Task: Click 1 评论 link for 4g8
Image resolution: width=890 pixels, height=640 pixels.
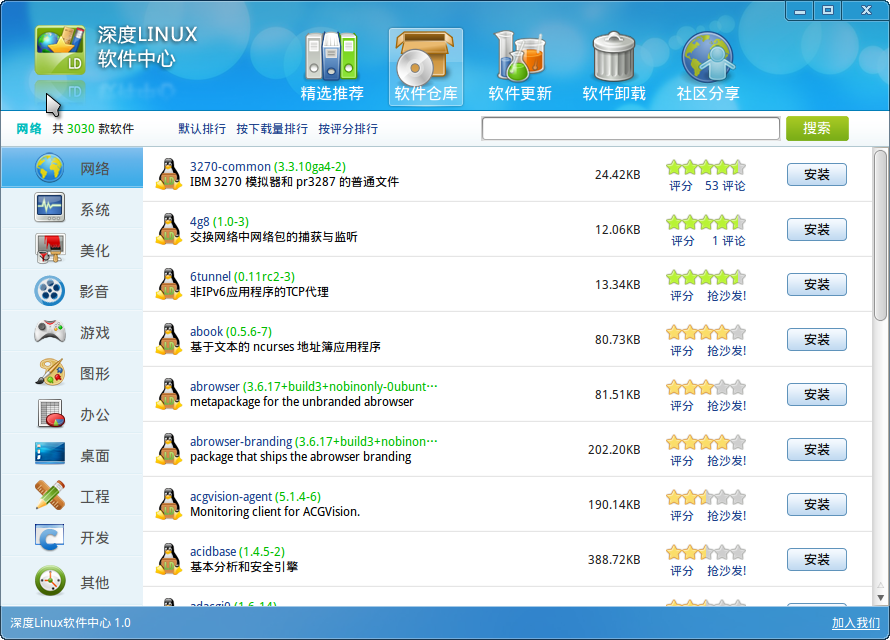Action: click(x=729, y=241)
